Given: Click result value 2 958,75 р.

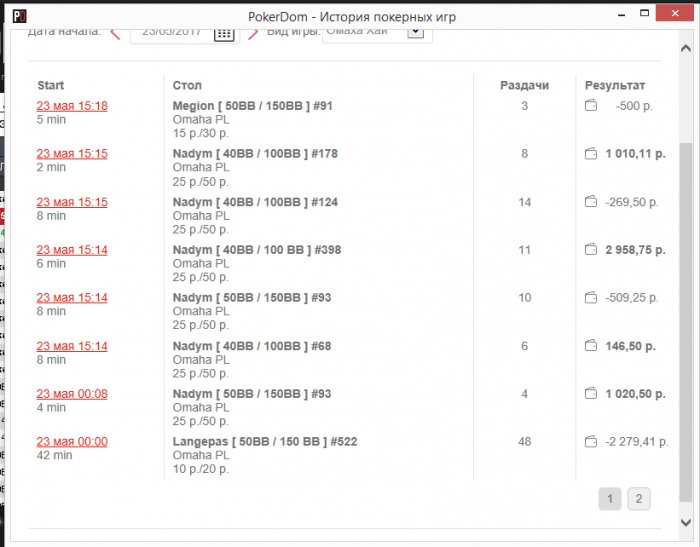Looking at the screenshot, I should 635,250.
